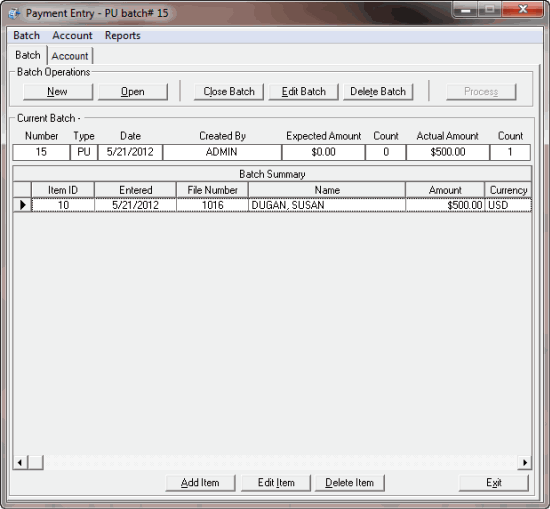Screen dimensions: 550x509
Task: Click the Actual Amount field $500.00
Action: (x=448, y=152)
